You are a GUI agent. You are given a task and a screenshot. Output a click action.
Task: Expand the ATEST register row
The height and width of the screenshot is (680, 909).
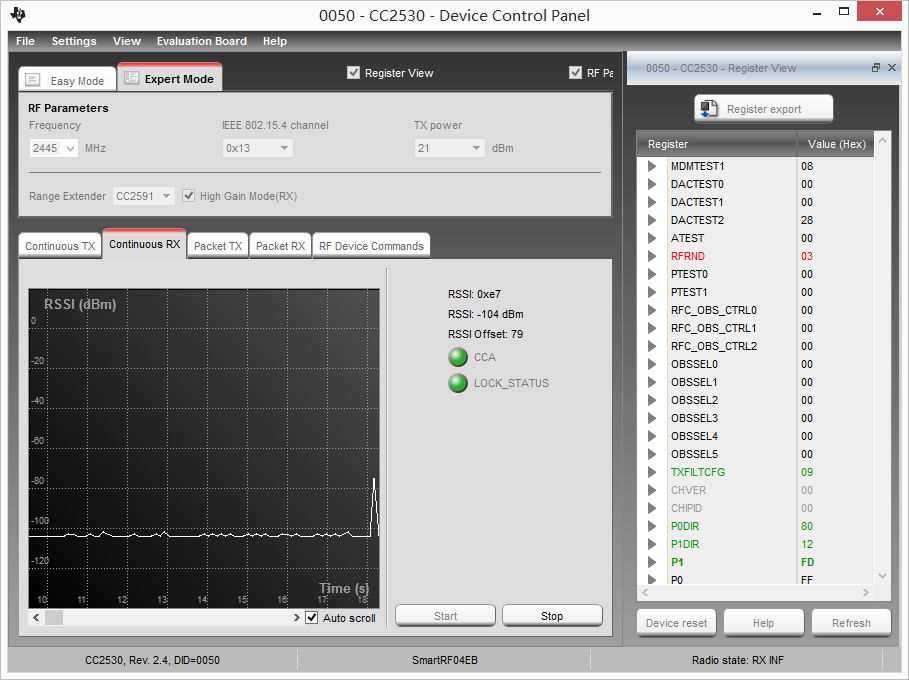pos(652,238)
